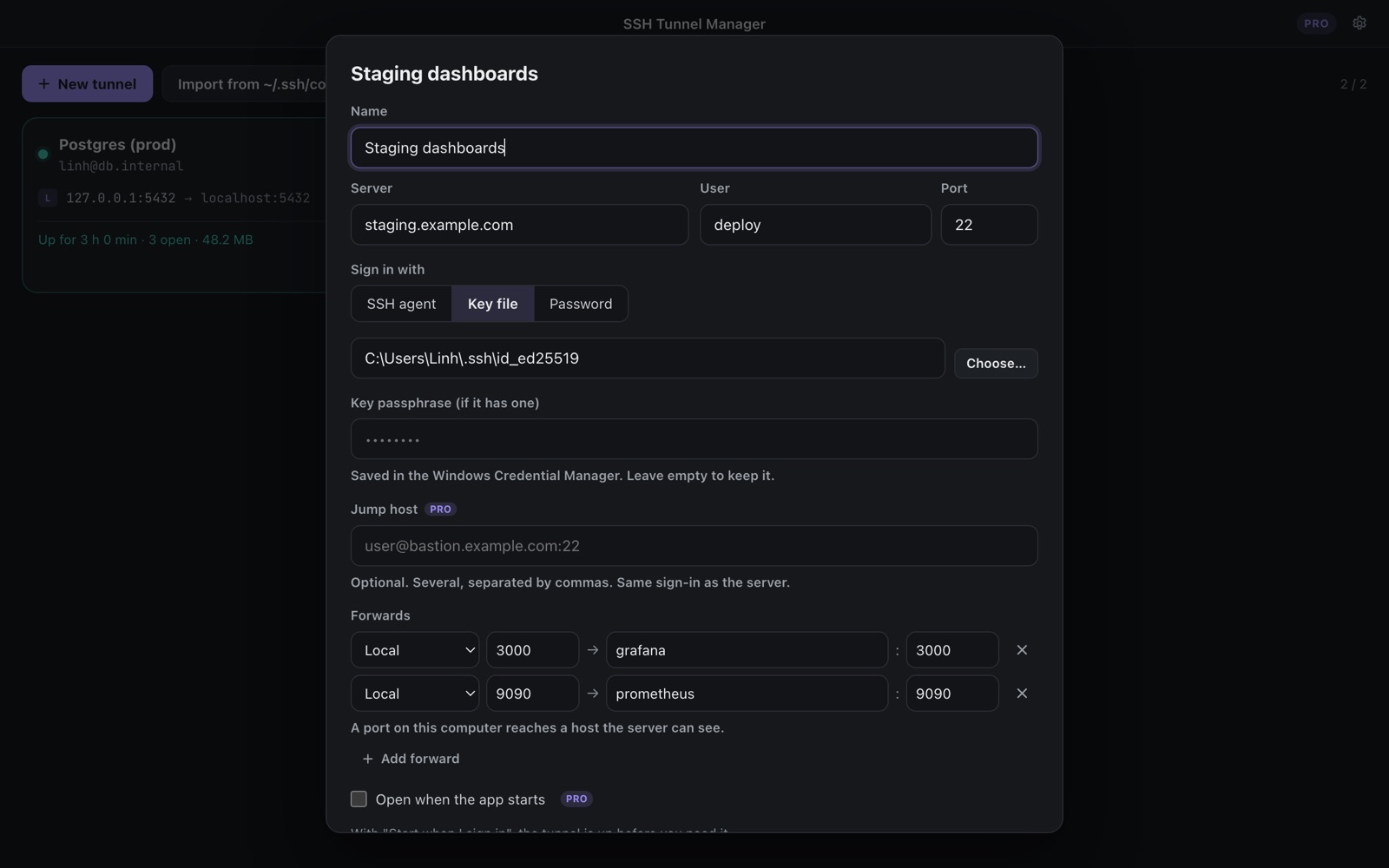Toggle Open when the app starts checkbox
This screenshot has height=868, width=1389.
[359, 799]
